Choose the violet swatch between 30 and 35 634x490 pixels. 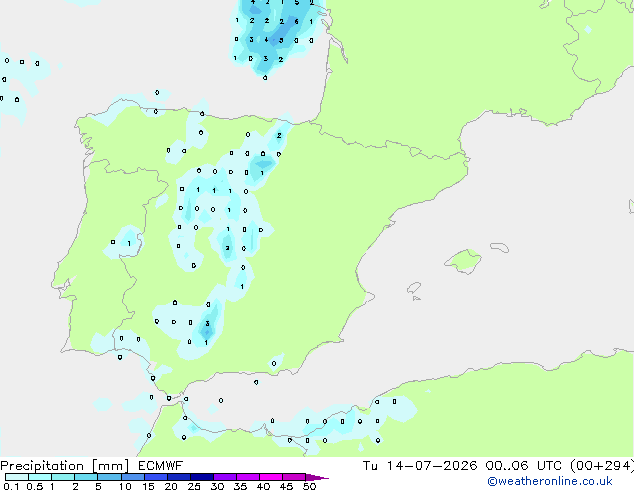(225, 477)
